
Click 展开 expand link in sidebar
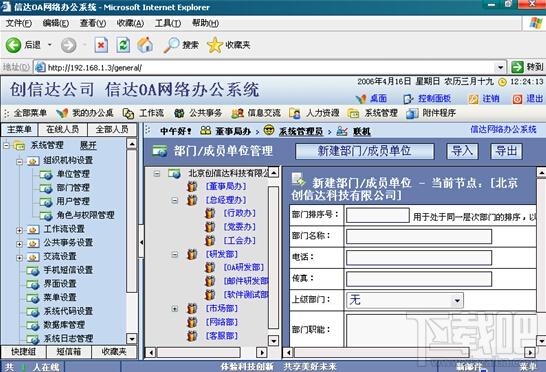tap(88, 146)
